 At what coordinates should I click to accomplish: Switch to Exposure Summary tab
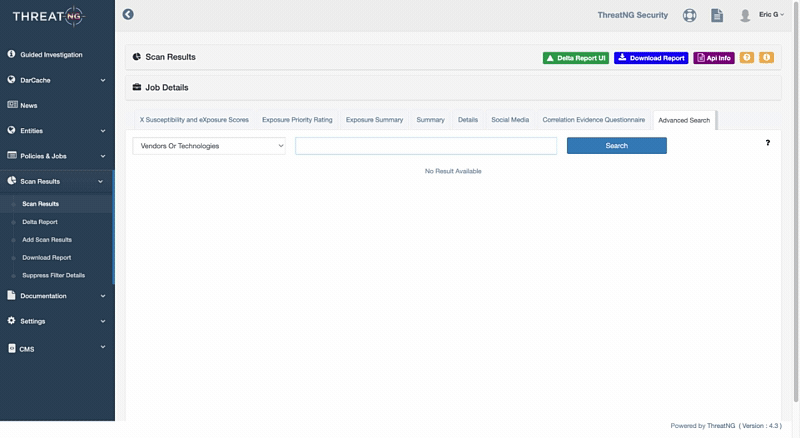point(374,120)
